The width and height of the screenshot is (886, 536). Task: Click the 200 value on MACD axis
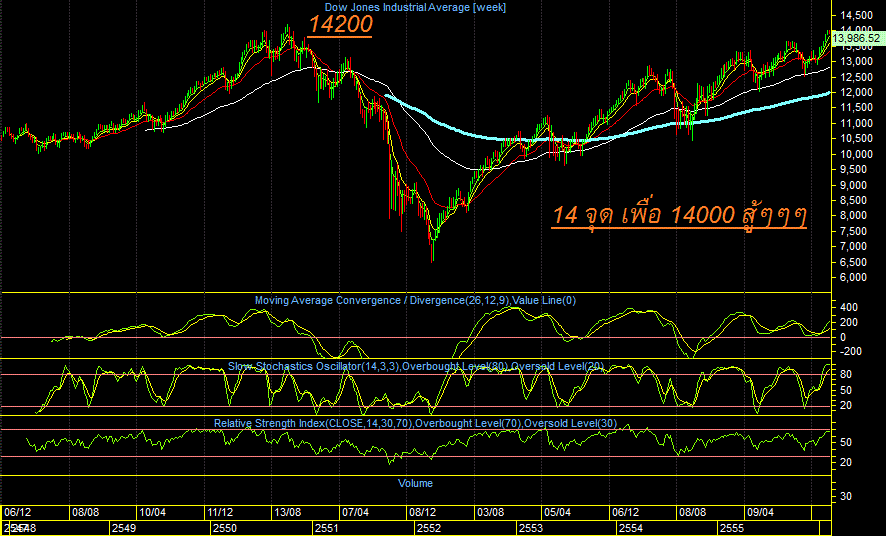pyautogui.click(x=849, y=323)
